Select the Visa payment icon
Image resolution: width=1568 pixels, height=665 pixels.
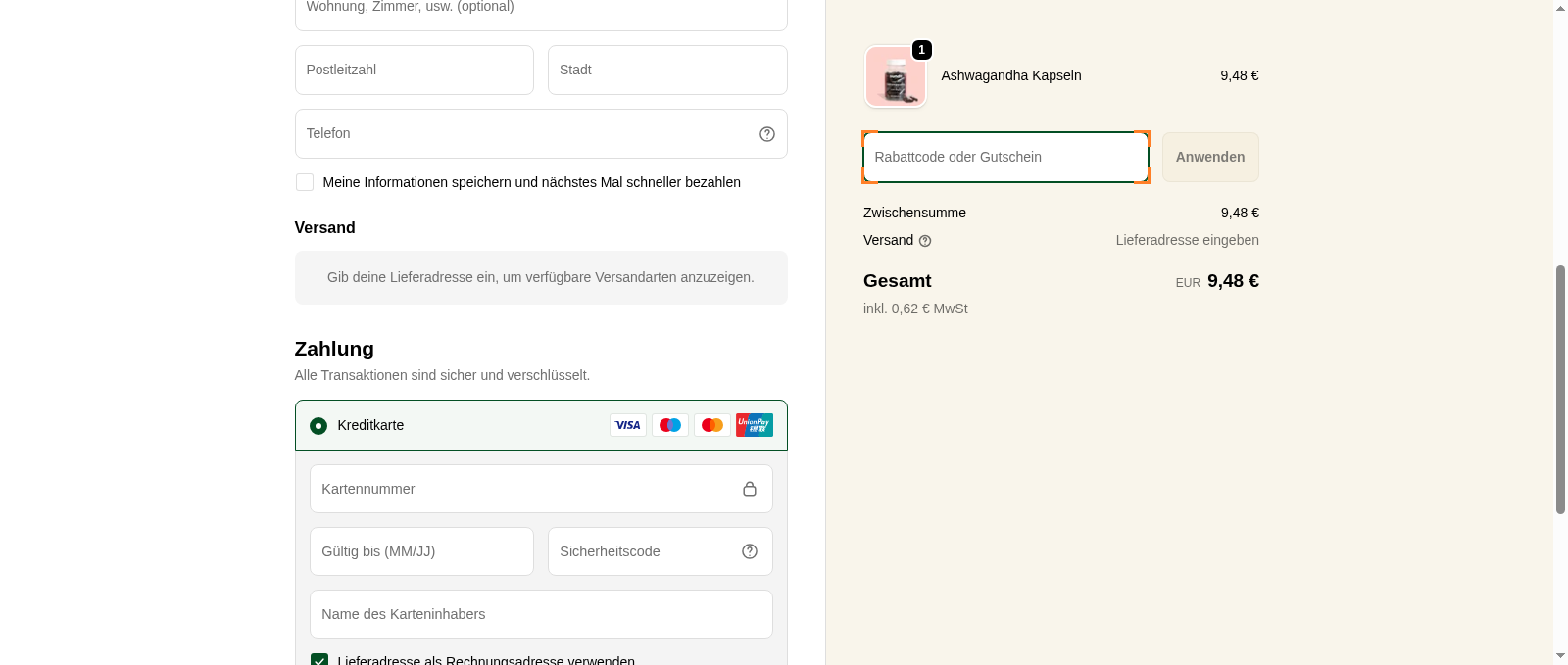click(x=628, y=425)
